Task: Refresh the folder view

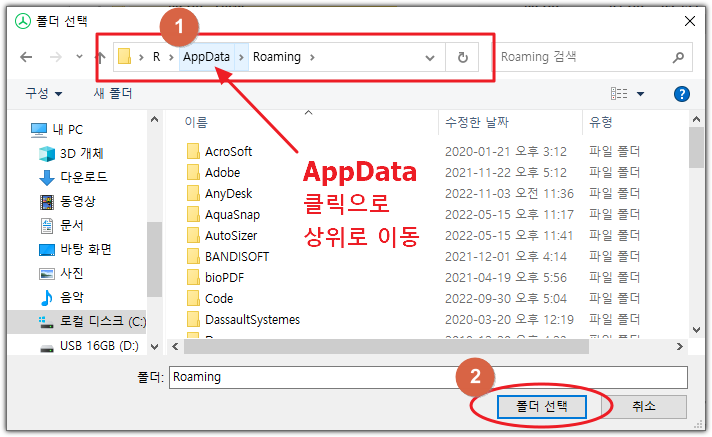Action: [462, 57]
